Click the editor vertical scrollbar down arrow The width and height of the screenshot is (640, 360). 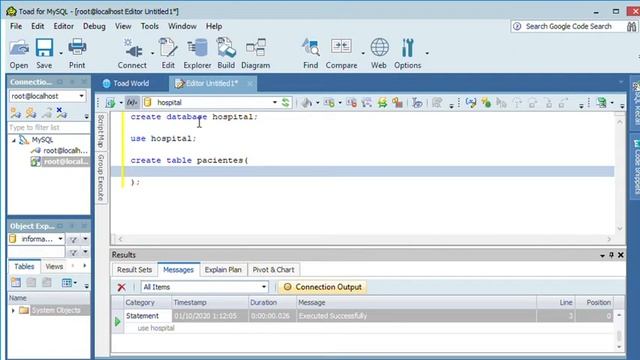tap(620, 229)
